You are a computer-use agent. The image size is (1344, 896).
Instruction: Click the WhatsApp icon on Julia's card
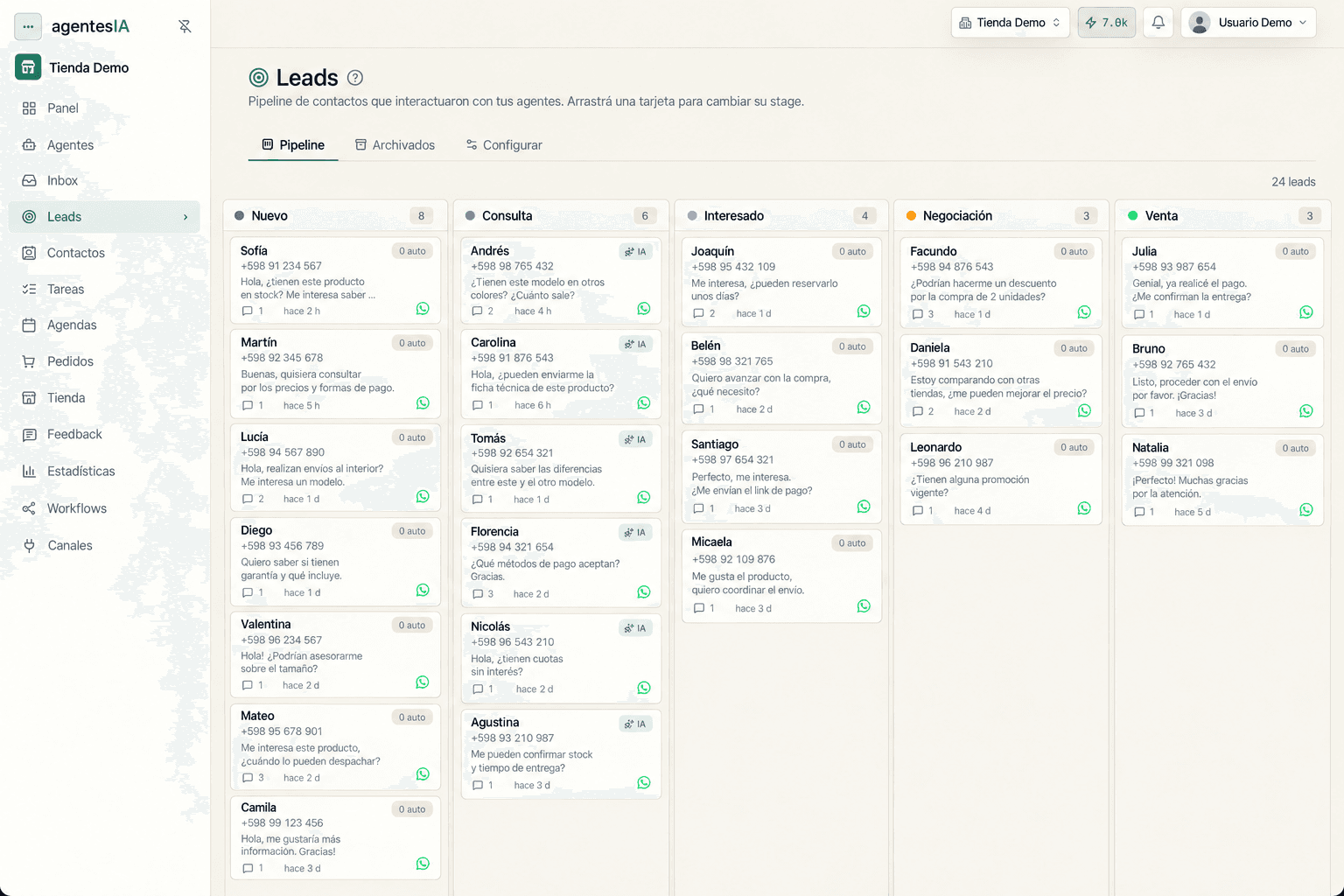point(1306,312)
